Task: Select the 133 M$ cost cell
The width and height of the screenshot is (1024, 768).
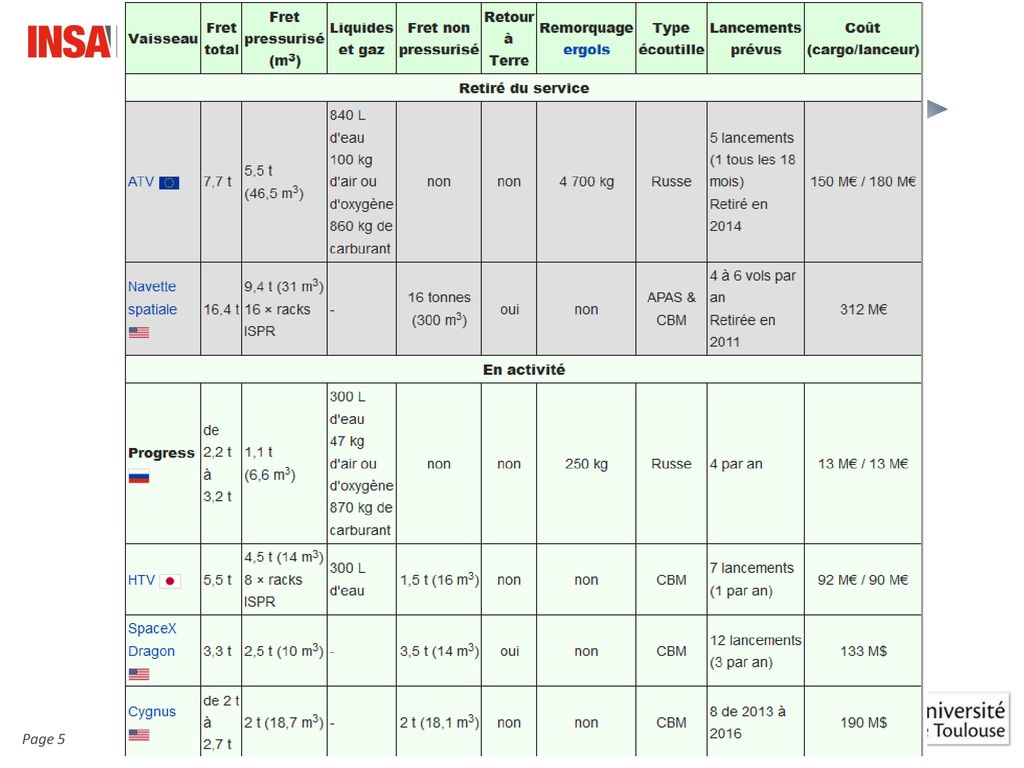Action: [x=863, y=651]
